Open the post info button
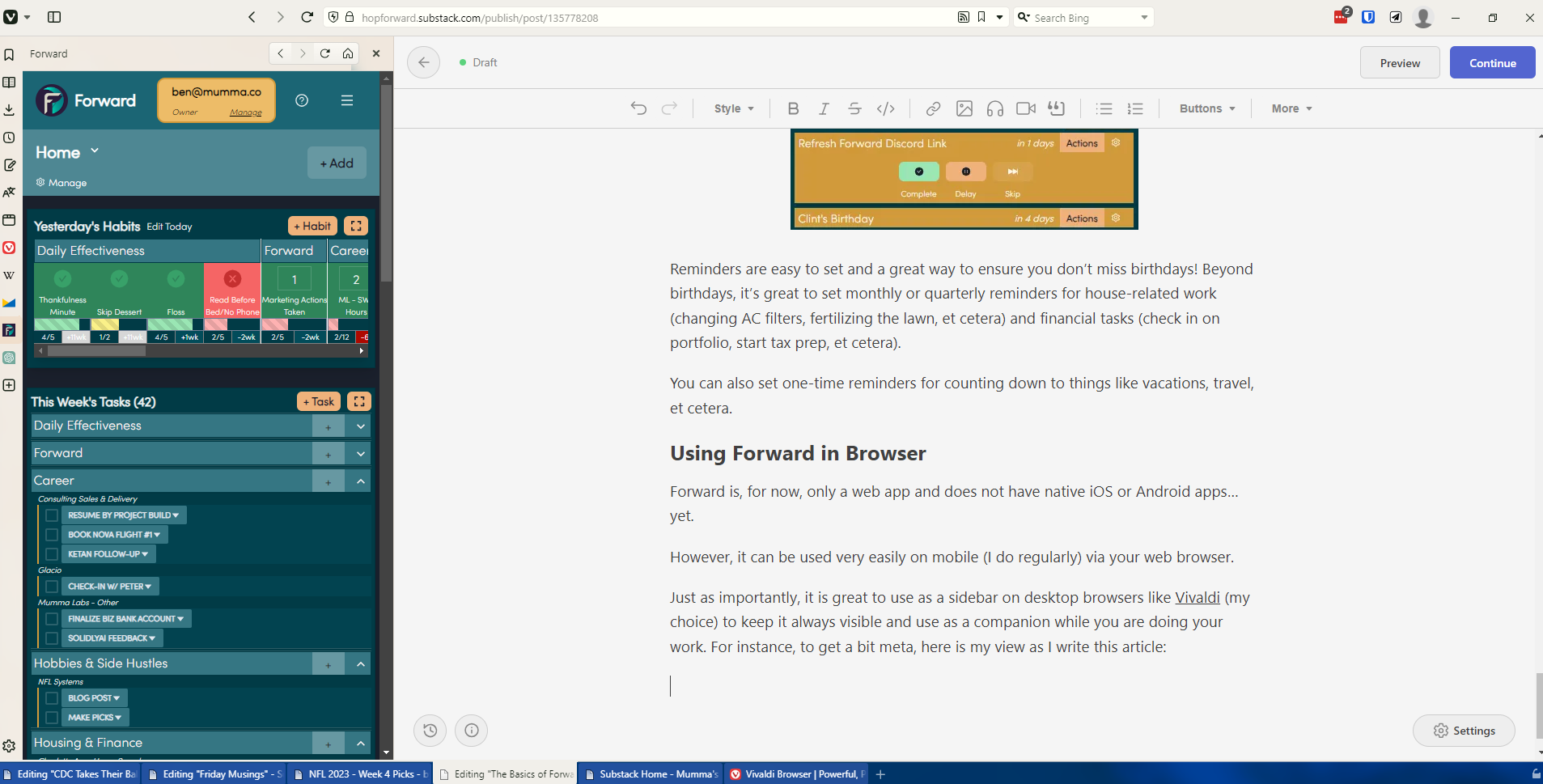Viewport: 1543px width, 784px height. click(472, 731)
